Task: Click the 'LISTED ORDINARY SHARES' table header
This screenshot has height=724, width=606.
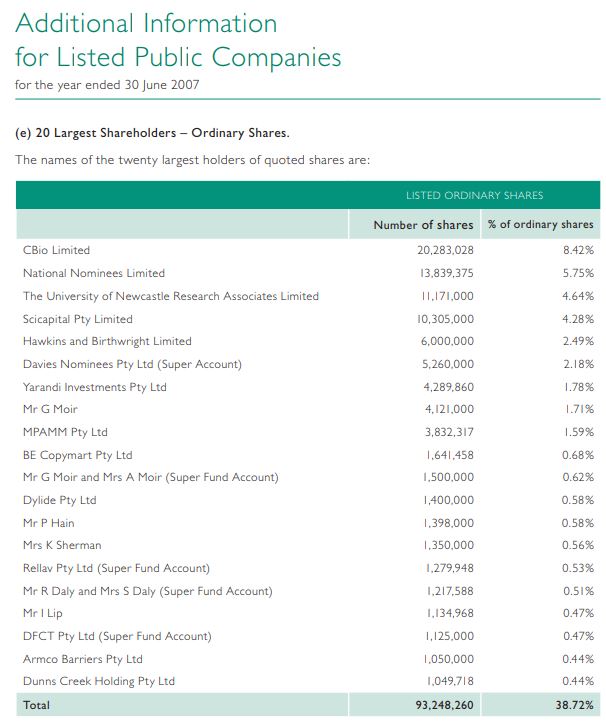Action: (x=474, y=195)
